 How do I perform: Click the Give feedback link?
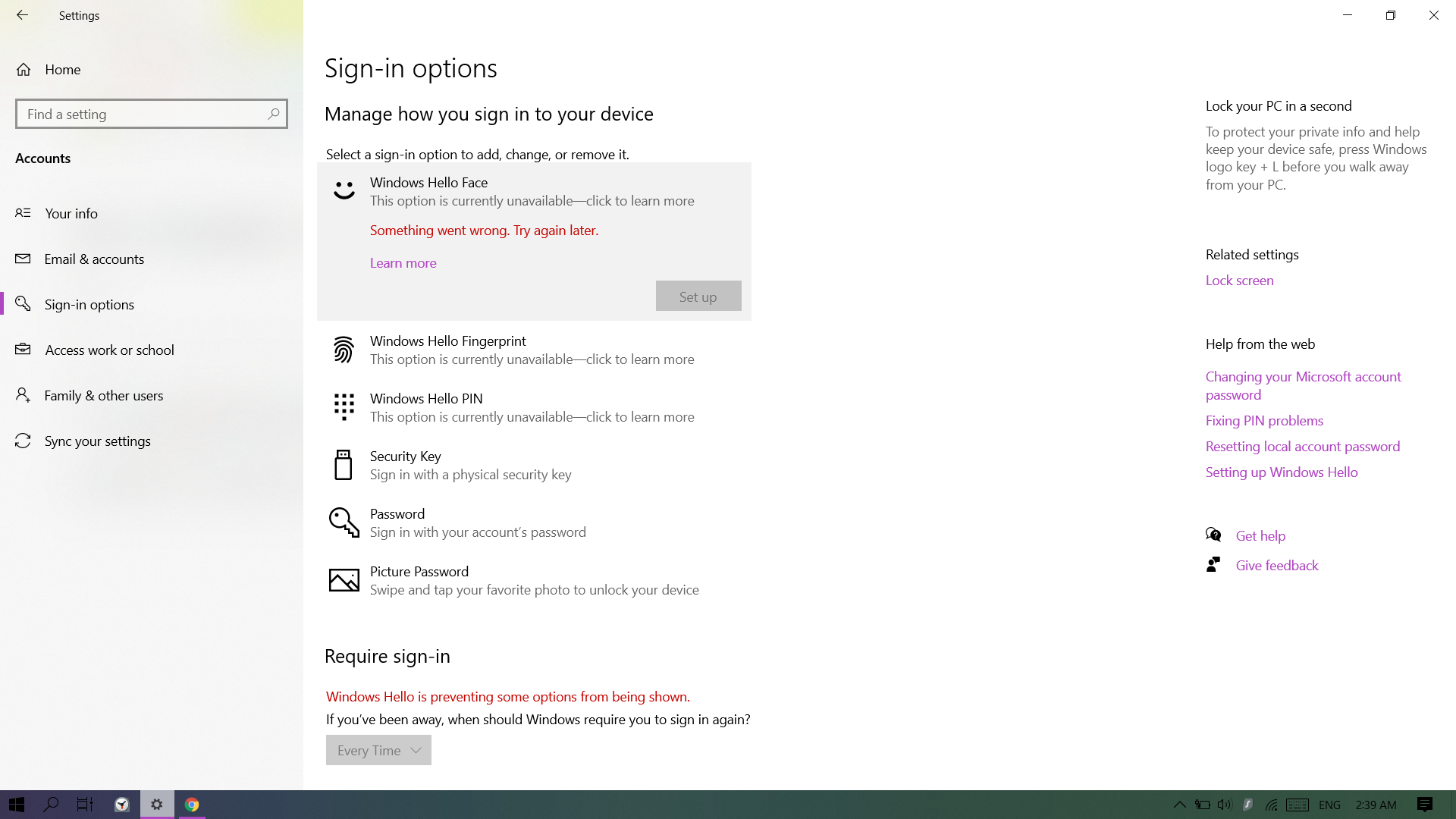coord(1277,565)
